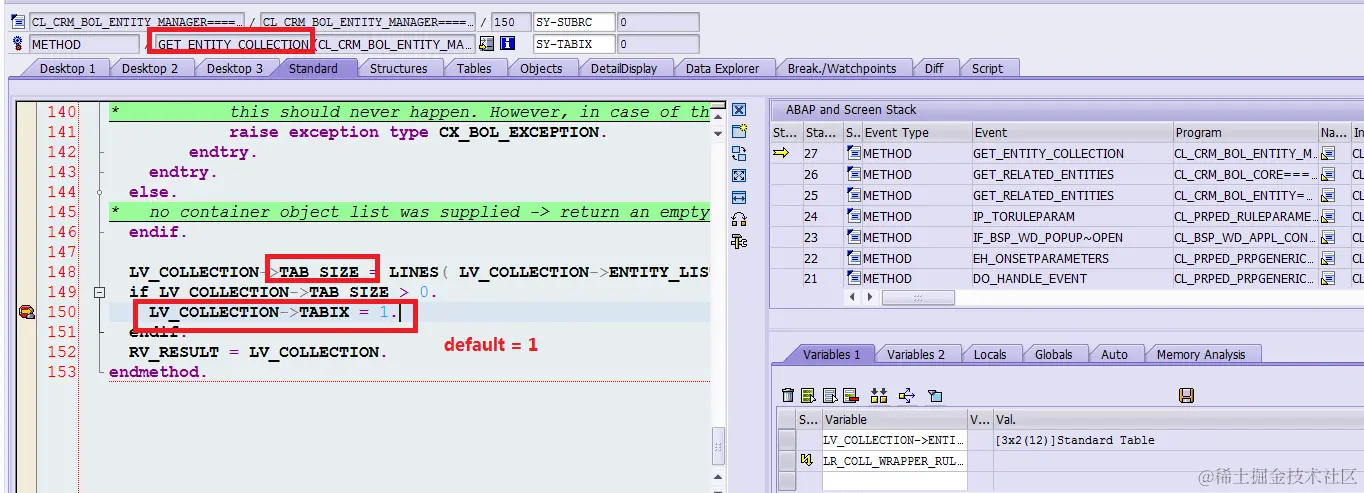The height and width of the screenshot is (493, 1364).
Task: Select the row selector for LV_COLLECTION->ENTI variable
Action: point(787,440)
